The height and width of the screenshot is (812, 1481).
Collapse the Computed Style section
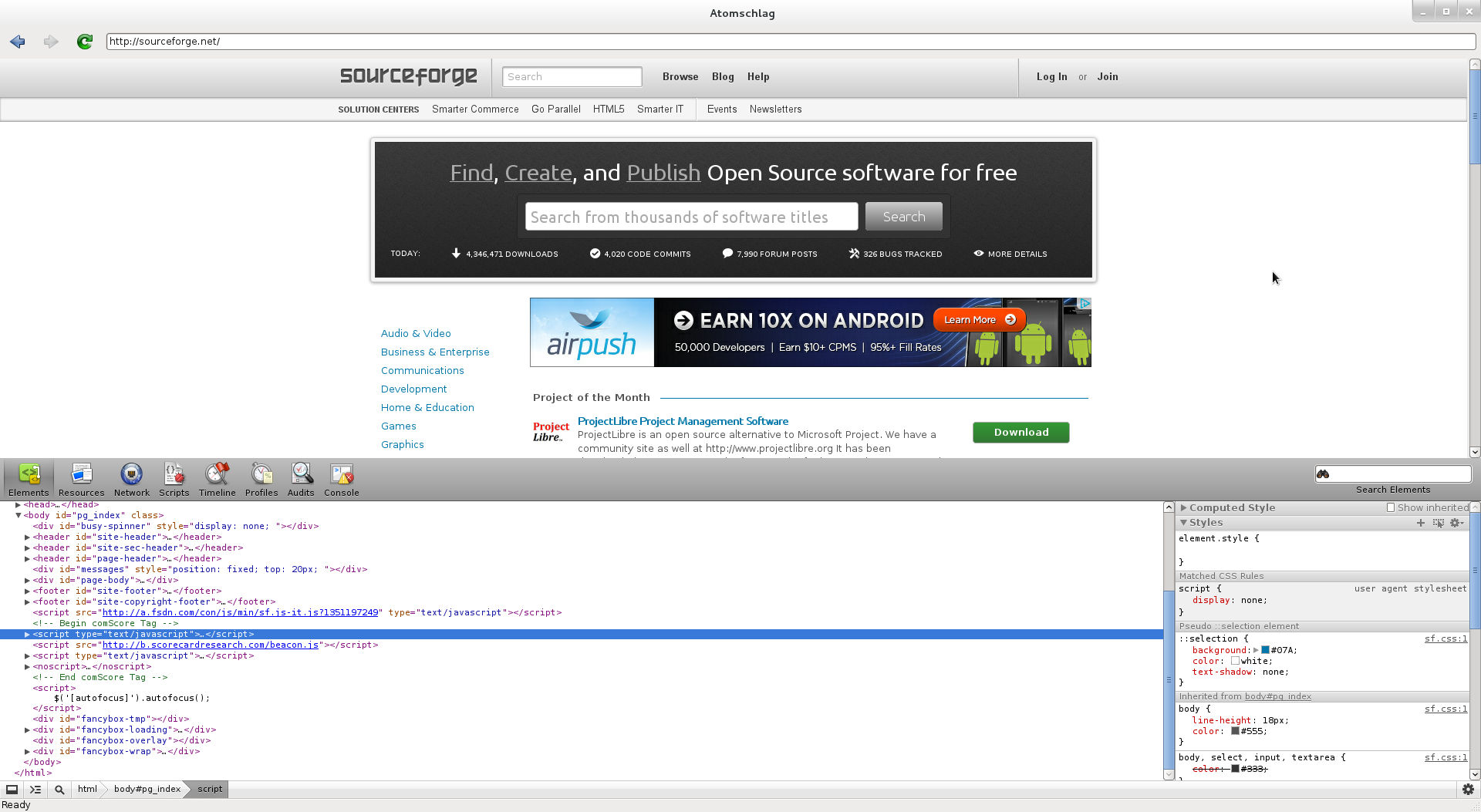tap(1186, 507)
